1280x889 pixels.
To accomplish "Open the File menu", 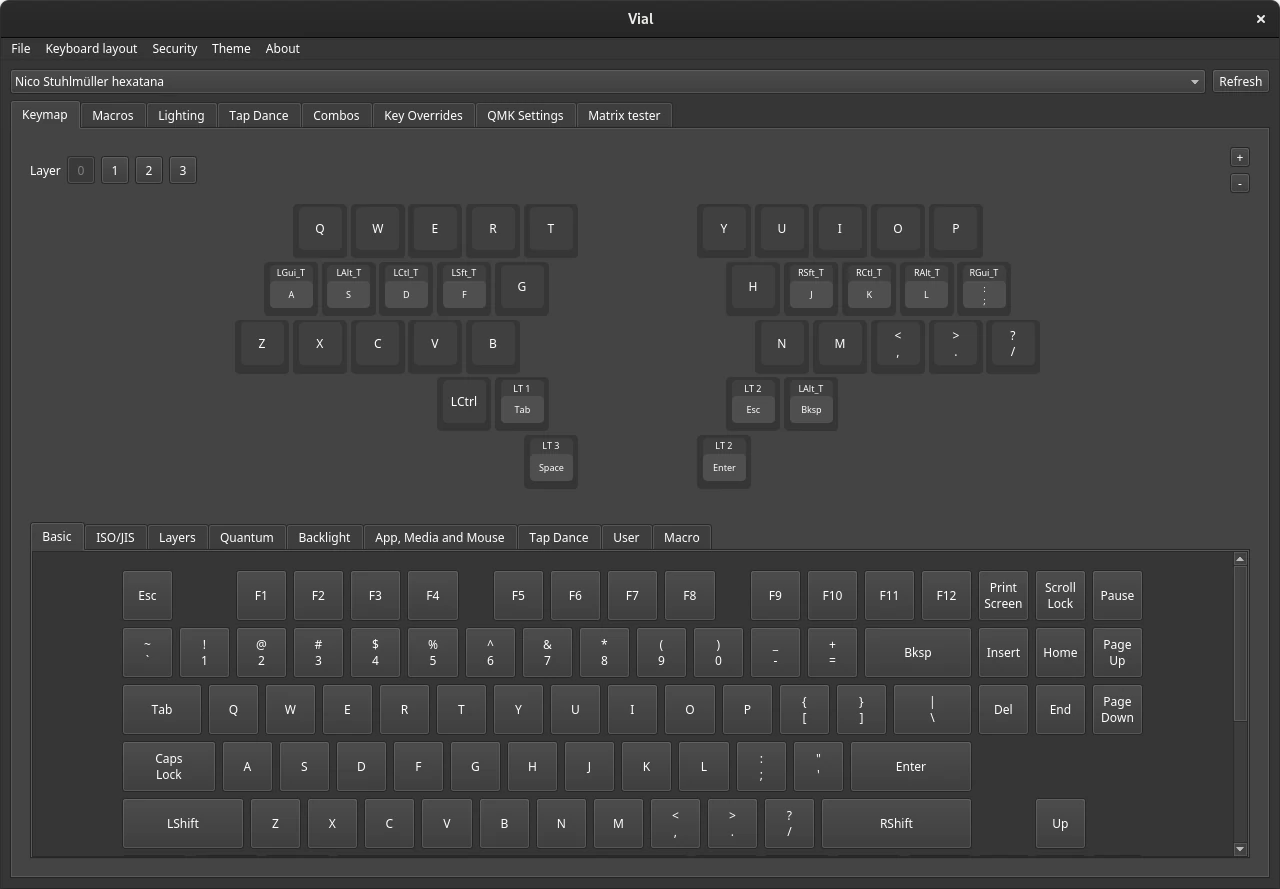I will pyautogui.click(x=20, y=48).
